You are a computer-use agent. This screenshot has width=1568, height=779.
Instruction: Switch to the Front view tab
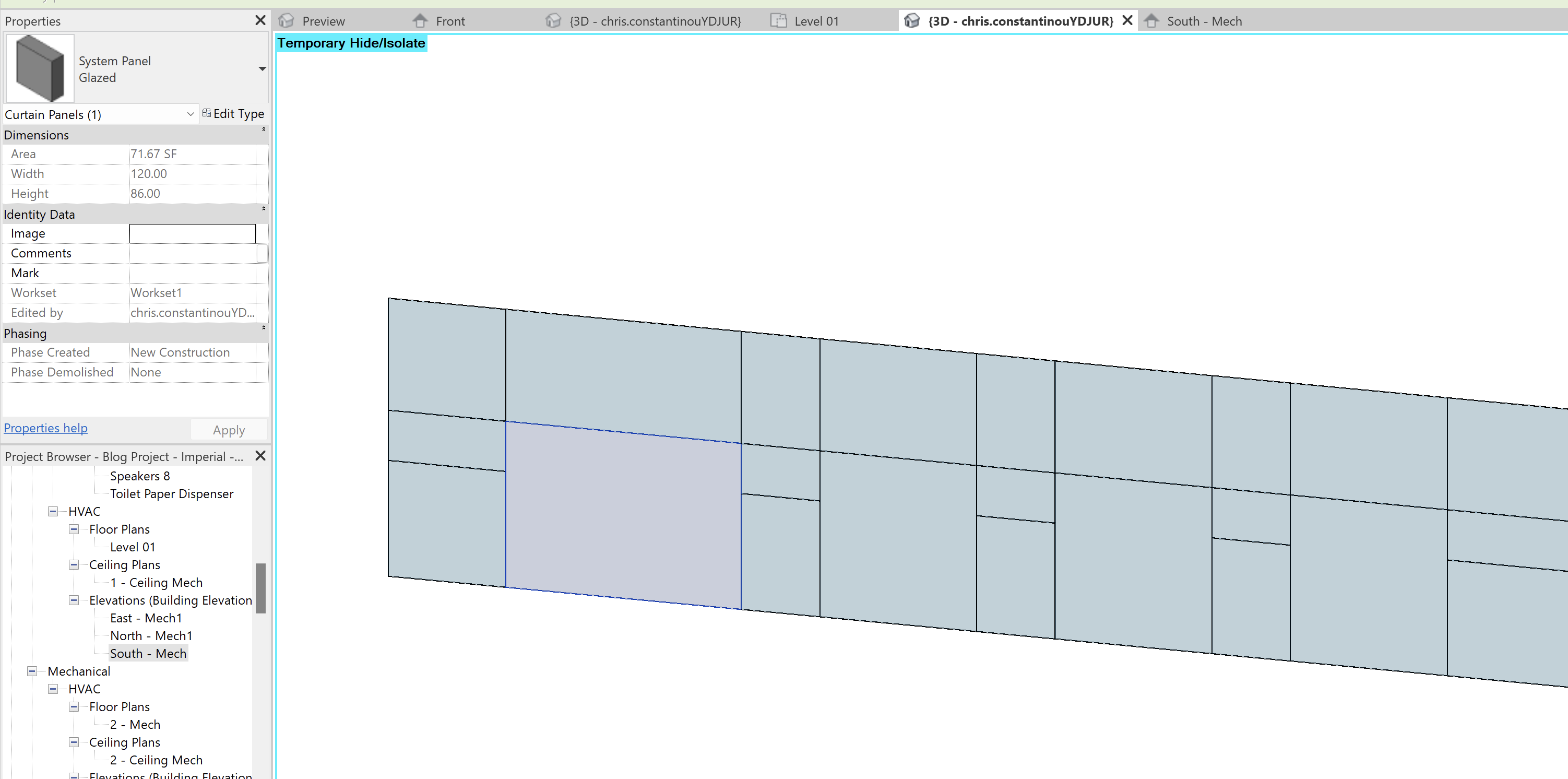[x=450, y=20]
